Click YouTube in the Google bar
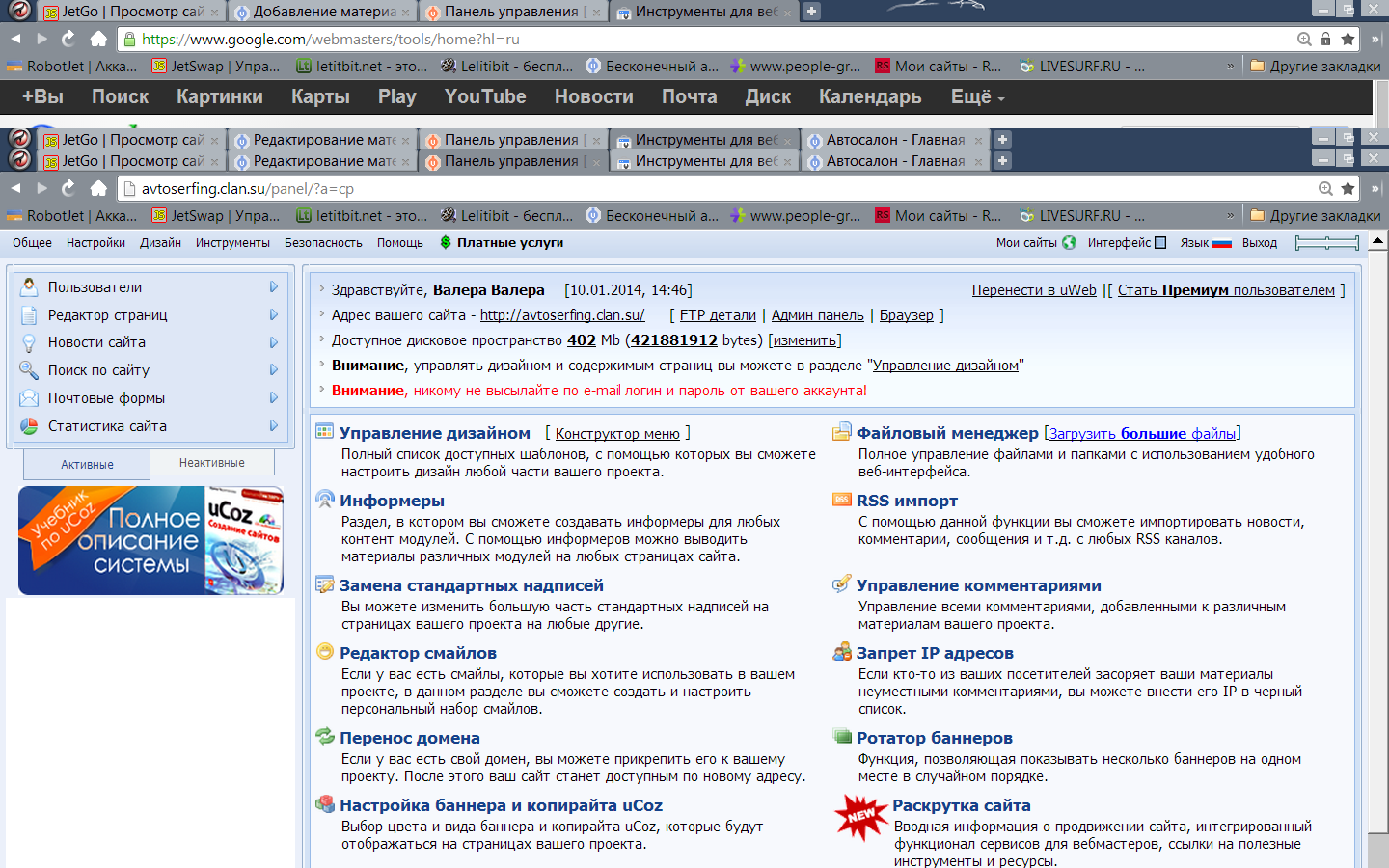The image size is (1389, 868). [x=485, y=96]
